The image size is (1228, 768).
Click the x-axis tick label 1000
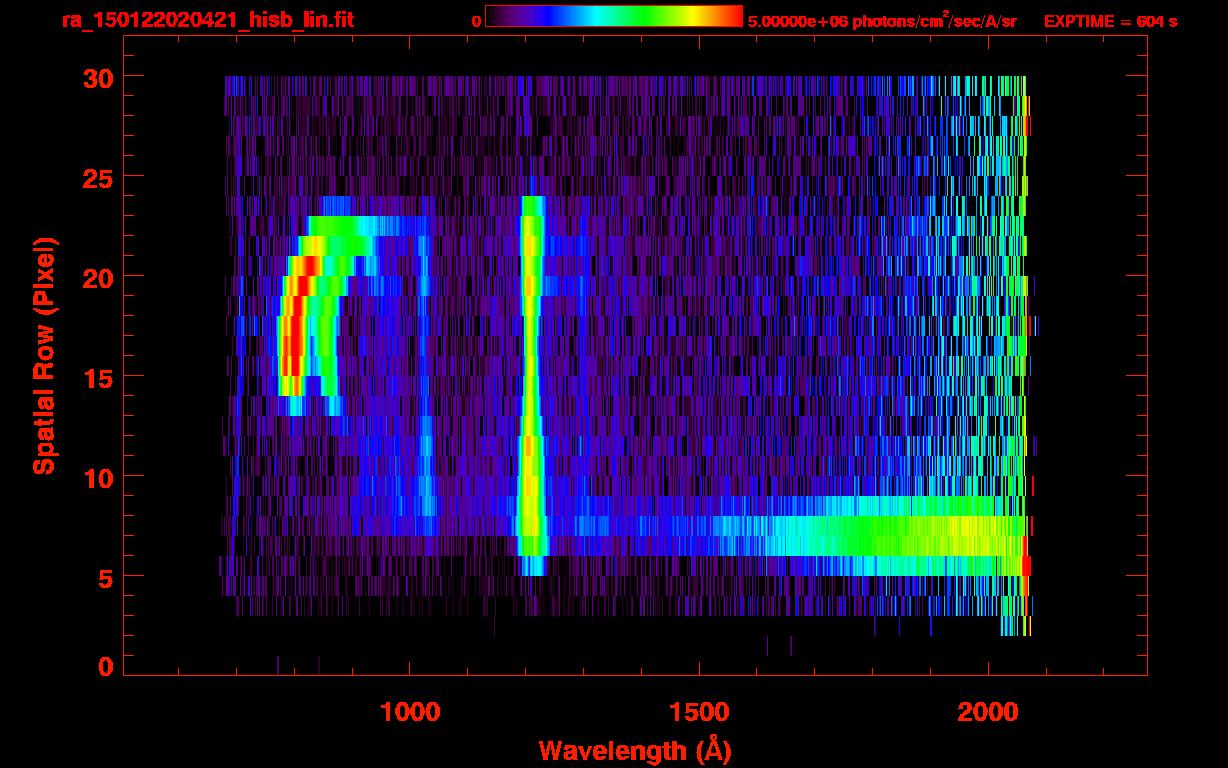tap(410, 712)
